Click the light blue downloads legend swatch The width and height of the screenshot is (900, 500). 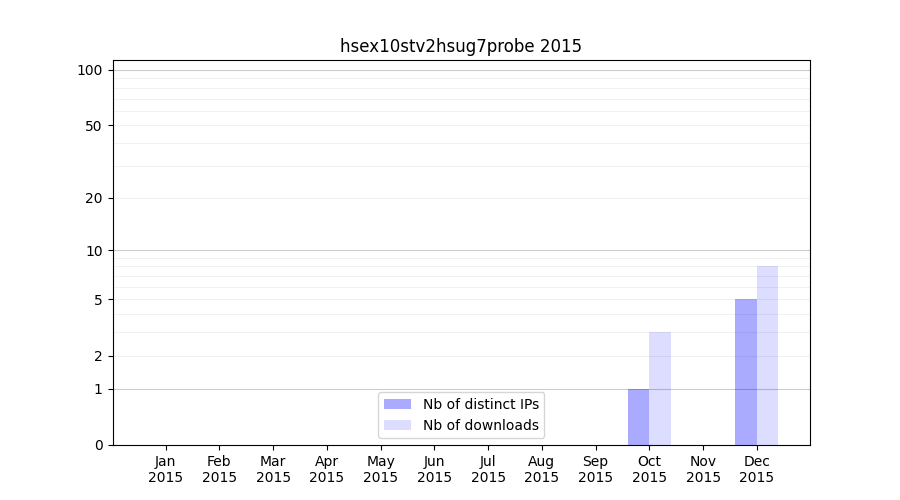(x=397, y=425)
